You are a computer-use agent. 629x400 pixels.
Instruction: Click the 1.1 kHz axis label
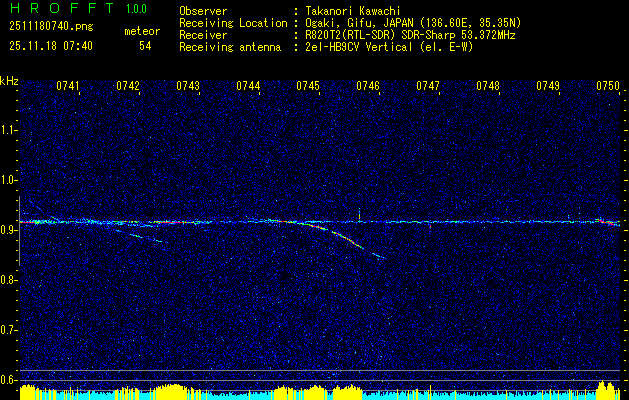pos(10,130)
